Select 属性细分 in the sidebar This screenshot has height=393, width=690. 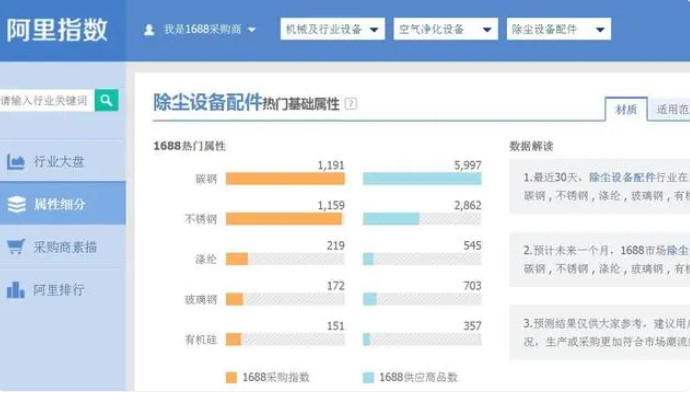click(62, 204)
